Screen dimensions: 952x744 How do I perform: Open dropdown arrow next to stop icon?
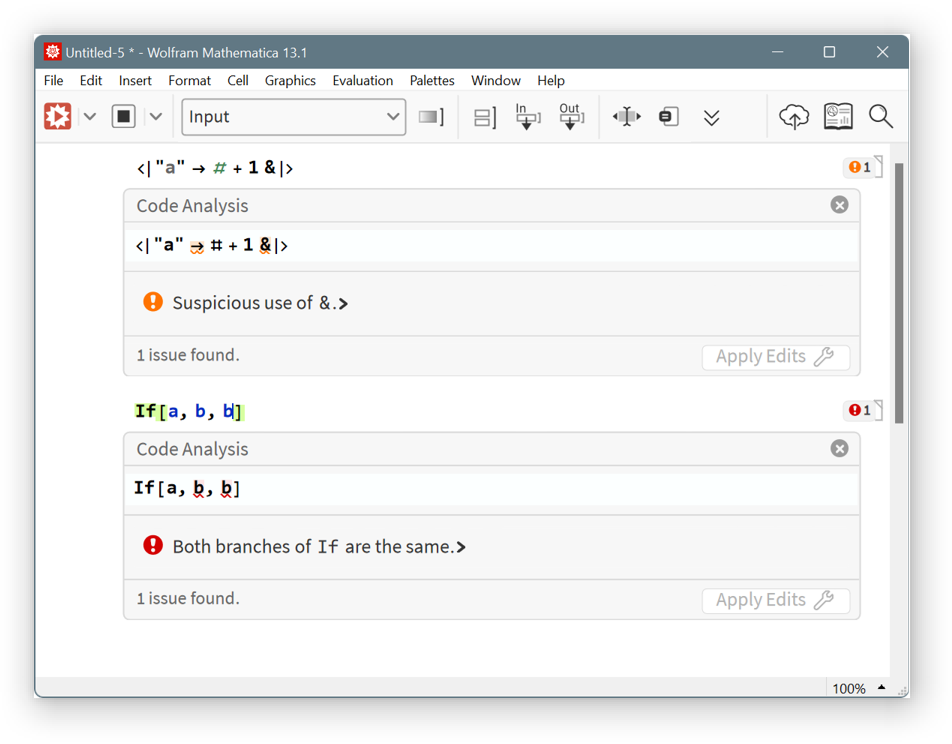coord(156,117)
